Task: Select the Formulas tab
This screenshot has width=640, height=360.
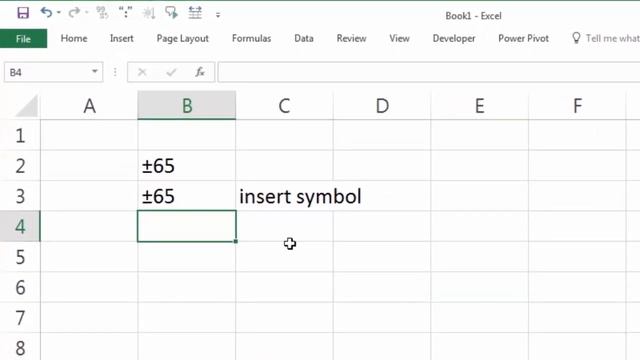Action: click(251, 38)
